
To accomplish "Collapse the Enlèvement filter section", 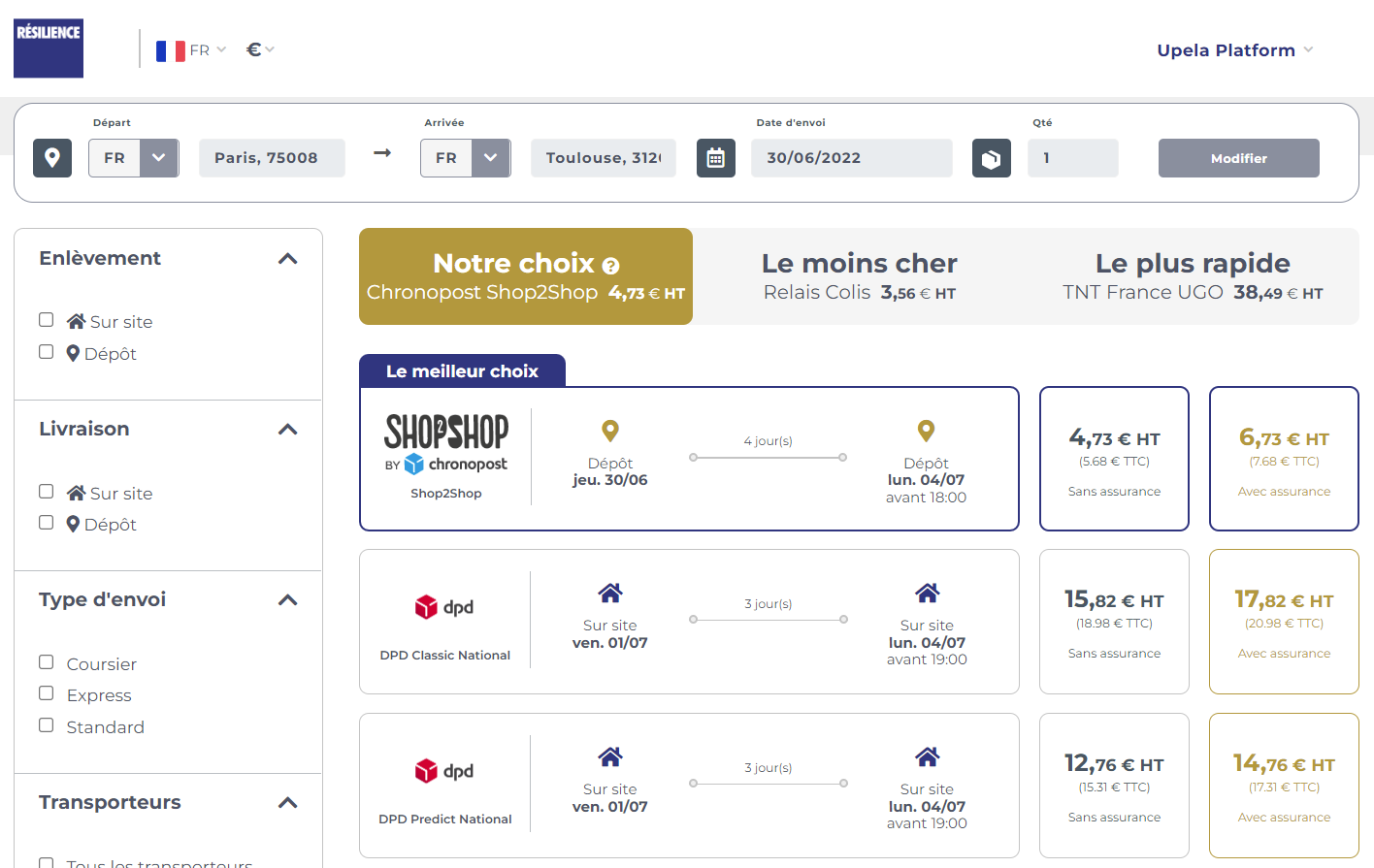I will click(x=287, y=259).
